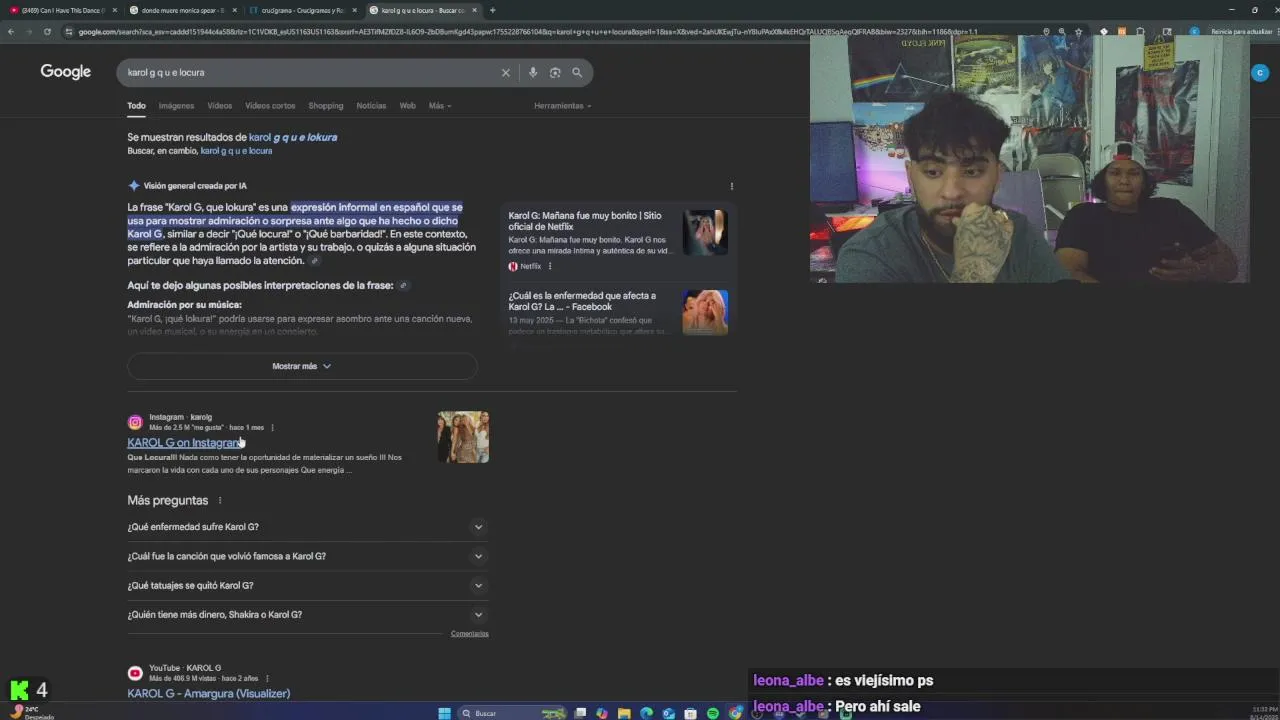Image resolution: width=1280 pixels, height=720 pixels.
Task: Click link chip after AI overview first paragraph
Action: [x=314, y=261]
